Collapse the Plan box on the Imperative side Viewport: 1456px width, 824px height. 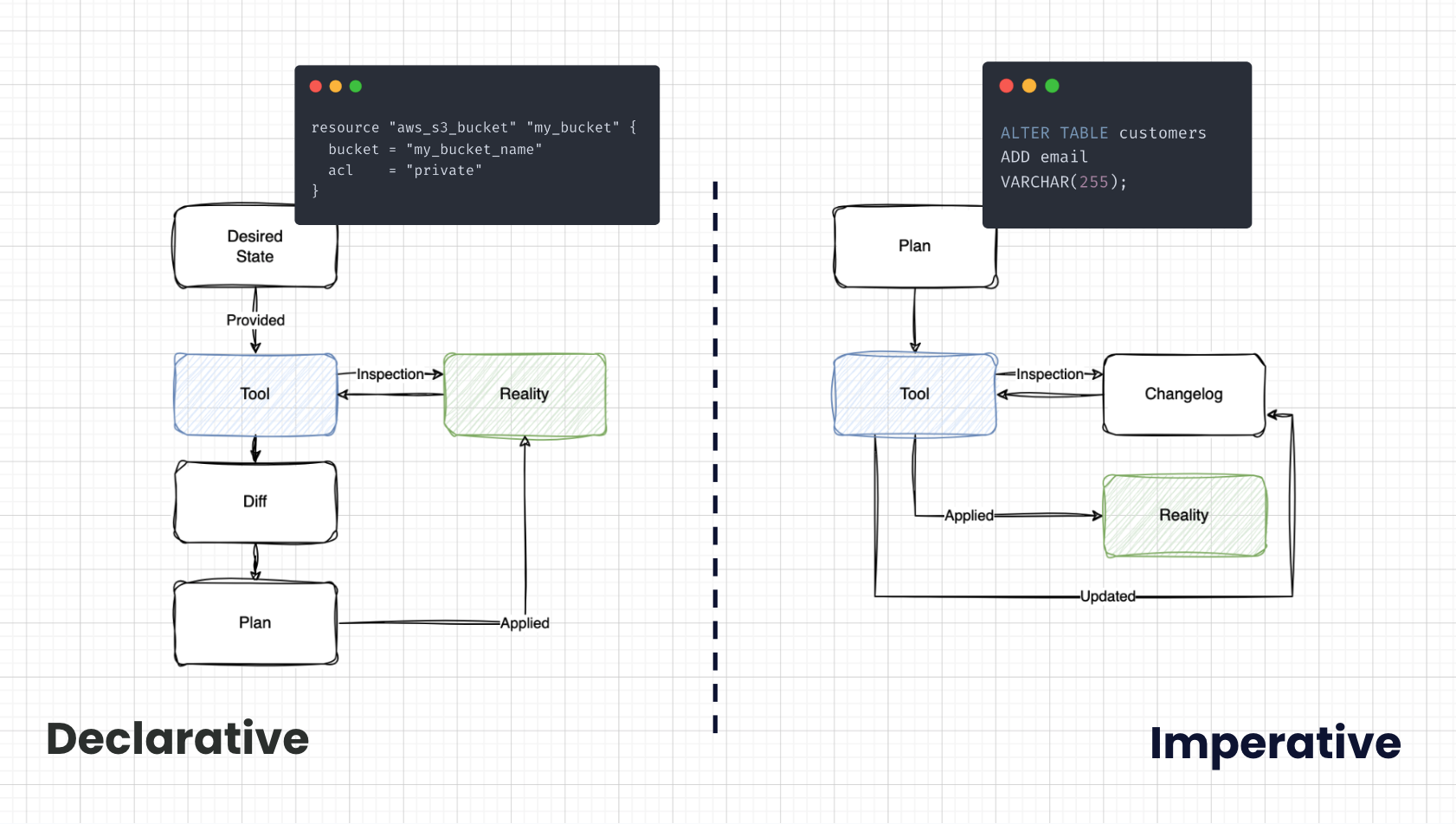tap(914, 245)
